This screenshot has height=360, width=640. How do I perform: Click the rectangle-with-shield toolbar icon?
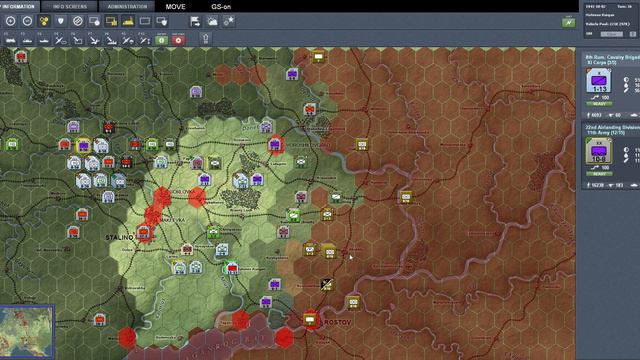[x=162, y=21]
